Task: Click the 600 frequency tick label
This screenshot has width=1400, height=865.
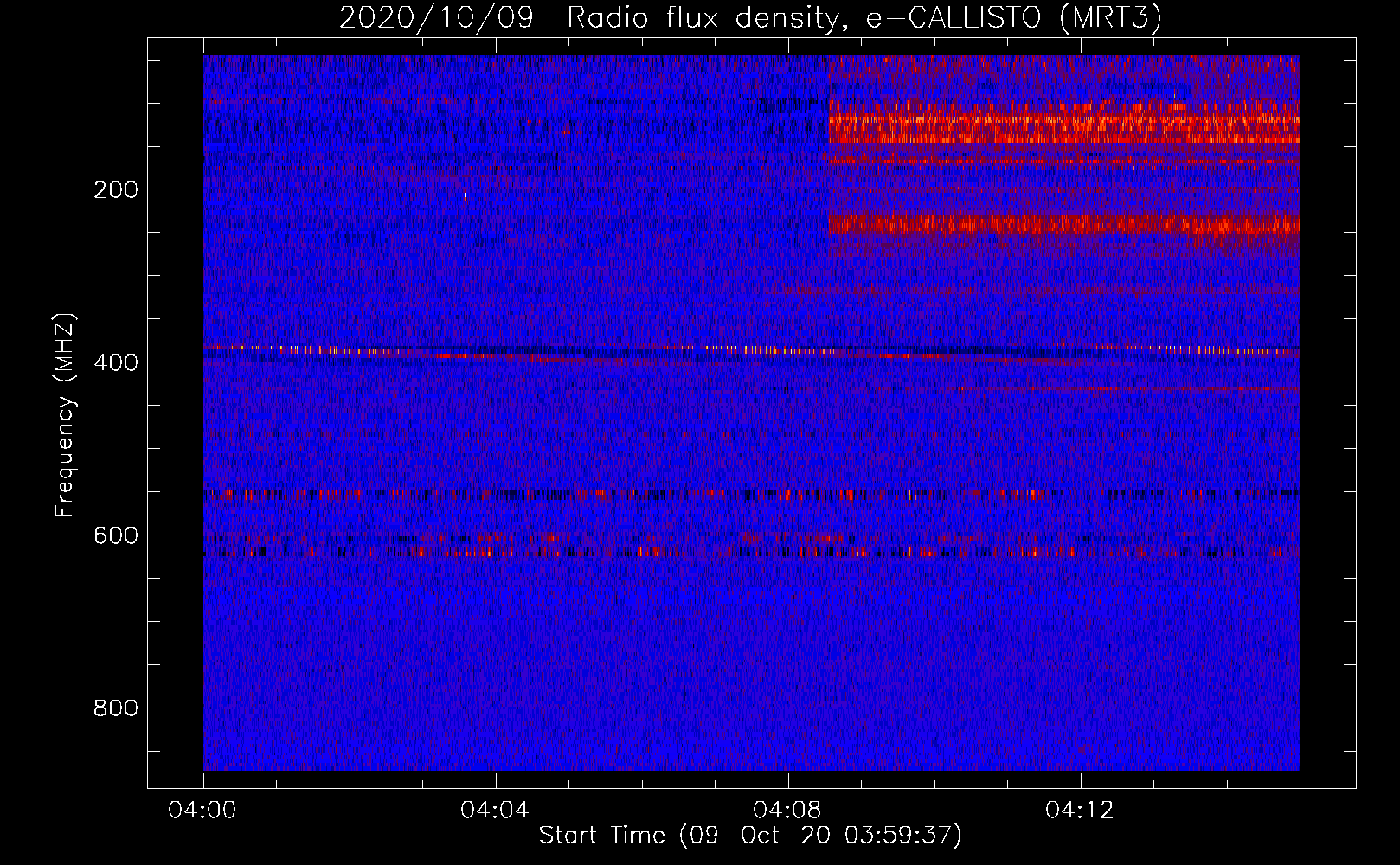Action: click(x=116, y=535)
